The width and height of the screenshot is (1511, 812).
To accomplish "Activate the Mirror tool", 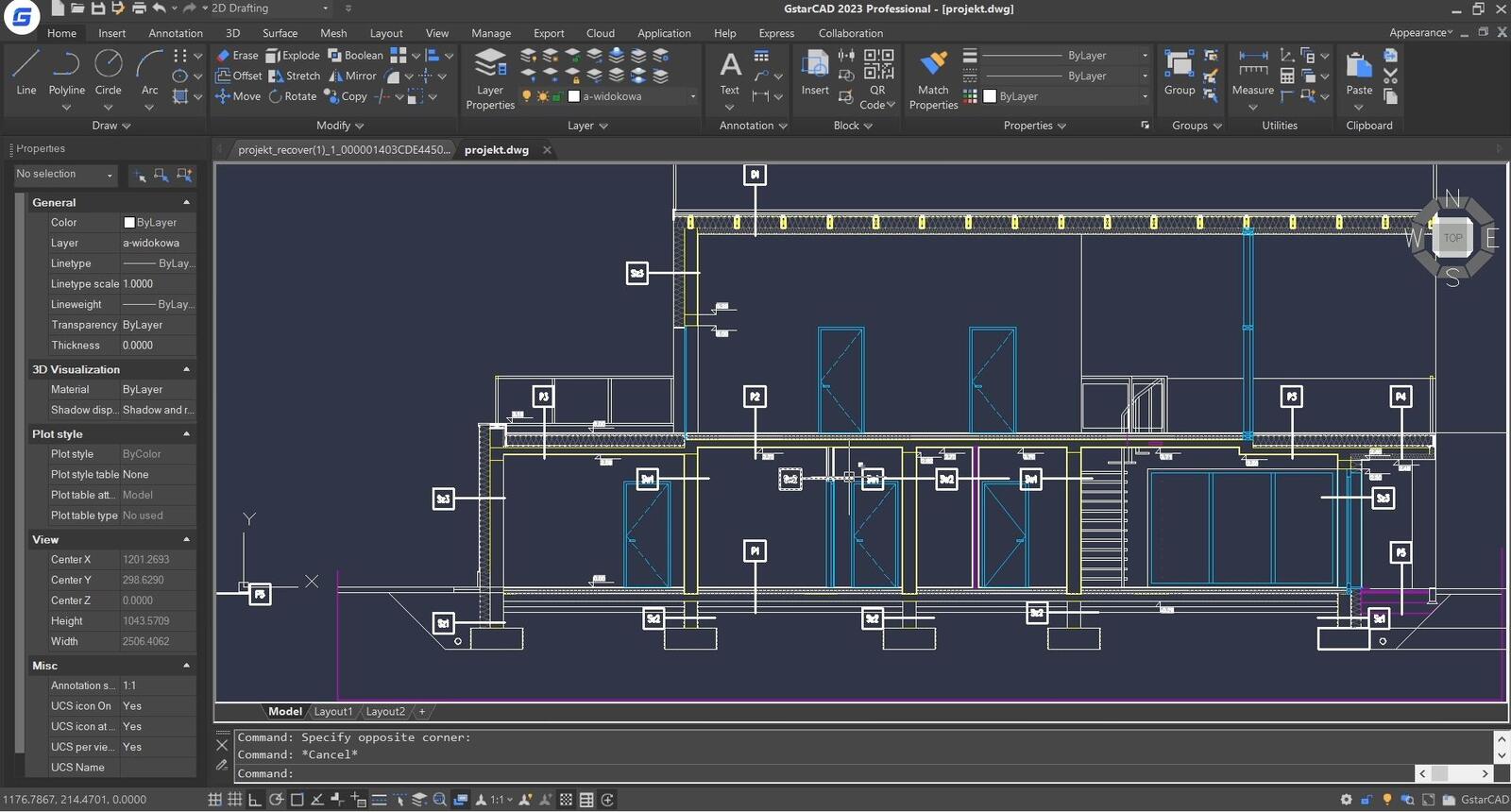I will [x=352, y=76].
